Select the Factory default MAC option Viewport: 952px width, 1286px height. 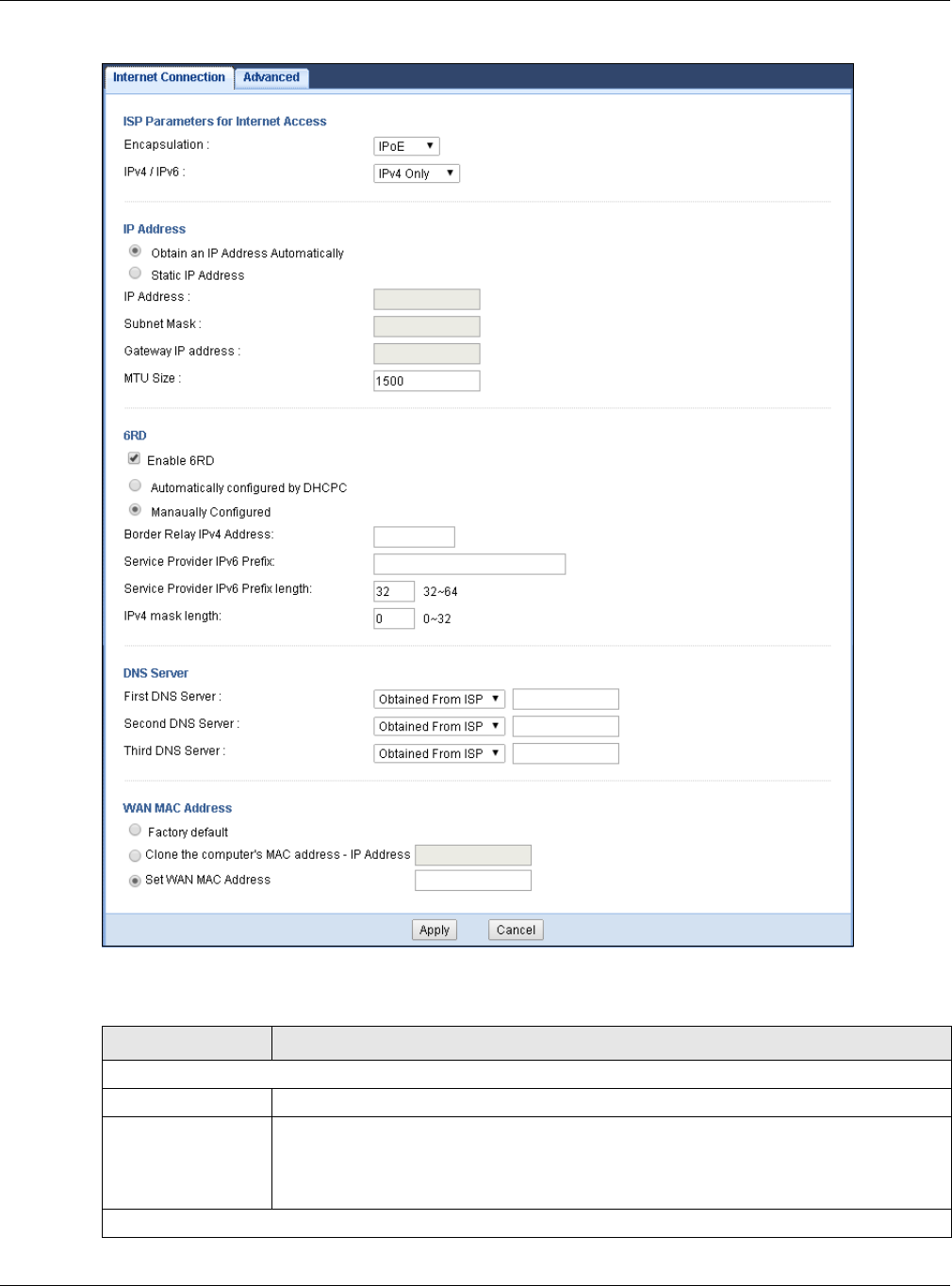(135, 831)
